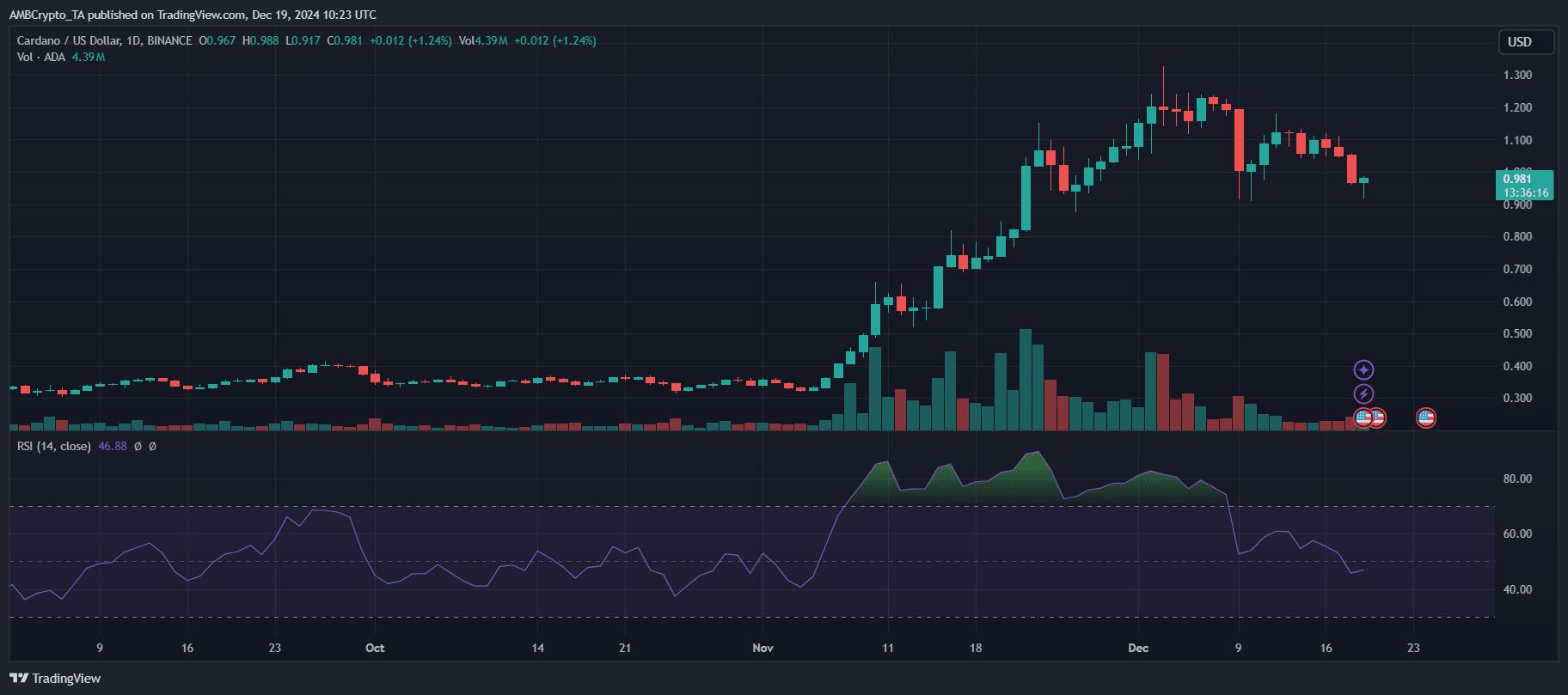Click the 0.500 price axis label
Viewport: 1568px width, 695px height.
[1517, 333]
